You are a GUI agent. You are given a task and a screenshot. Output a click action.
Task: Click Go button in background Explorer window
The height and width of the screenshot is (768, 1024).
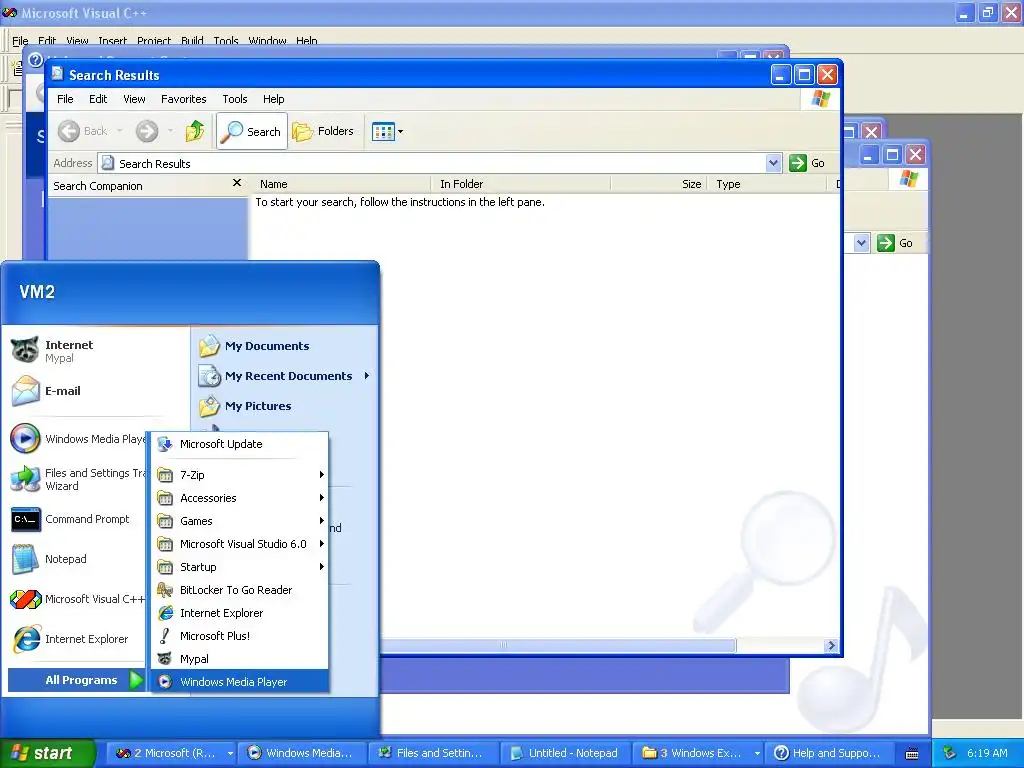click(x=896, y=243)
